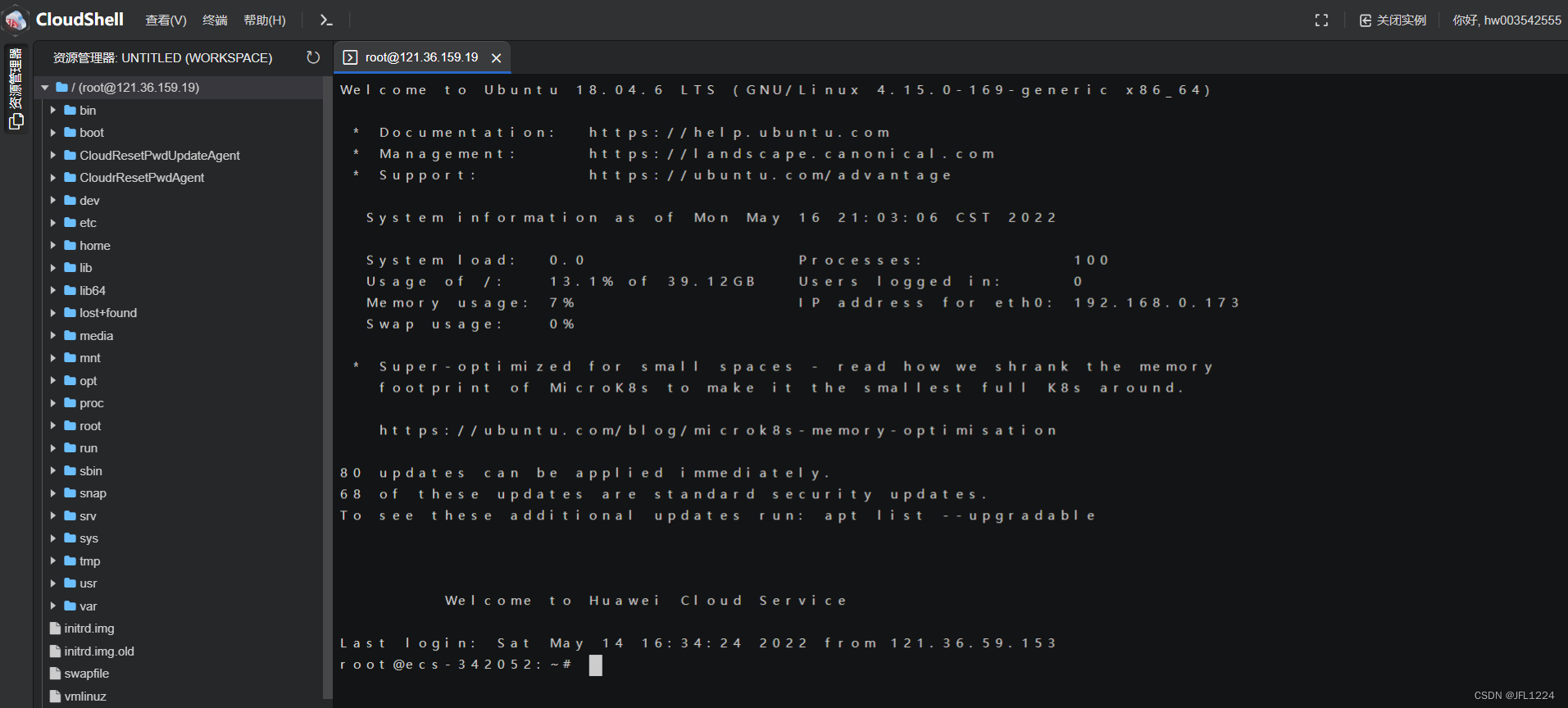Click the lost+found folder icon
Viewport: 1568px width, 708px height.
70,313
